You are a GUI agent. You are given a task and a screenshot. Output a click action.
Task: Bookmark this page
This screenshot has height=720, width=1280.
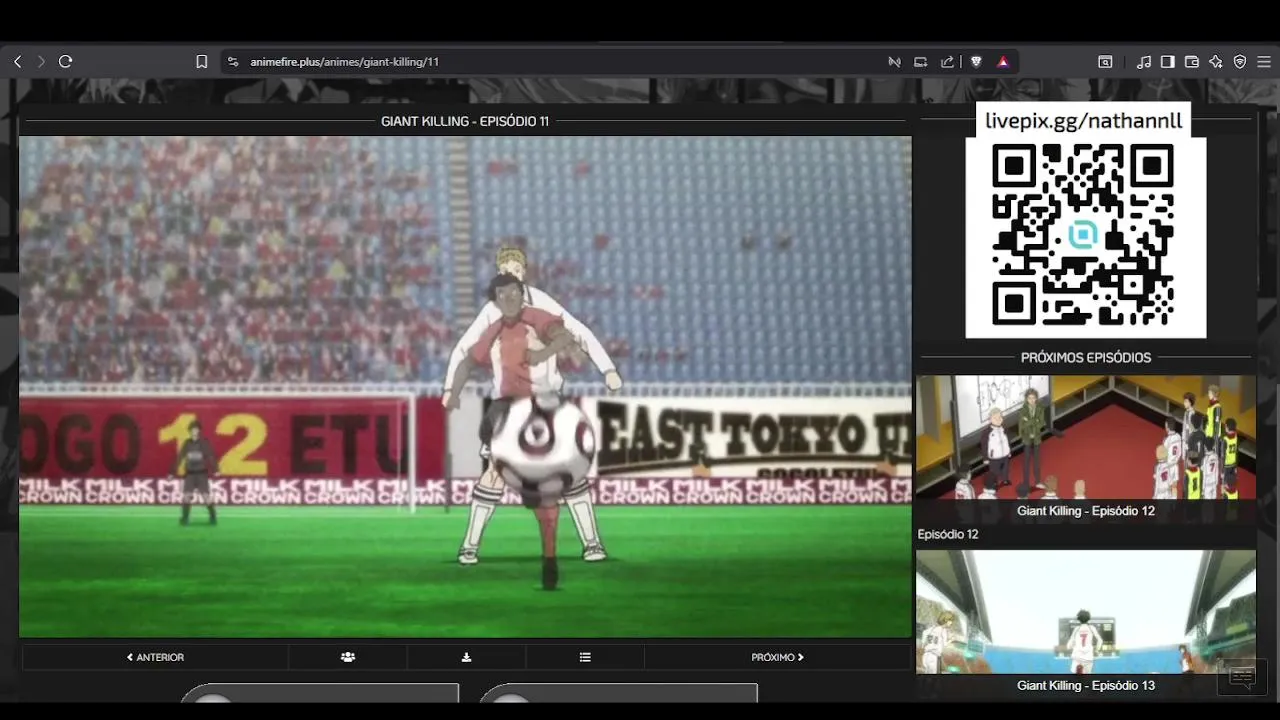[202, 62]
